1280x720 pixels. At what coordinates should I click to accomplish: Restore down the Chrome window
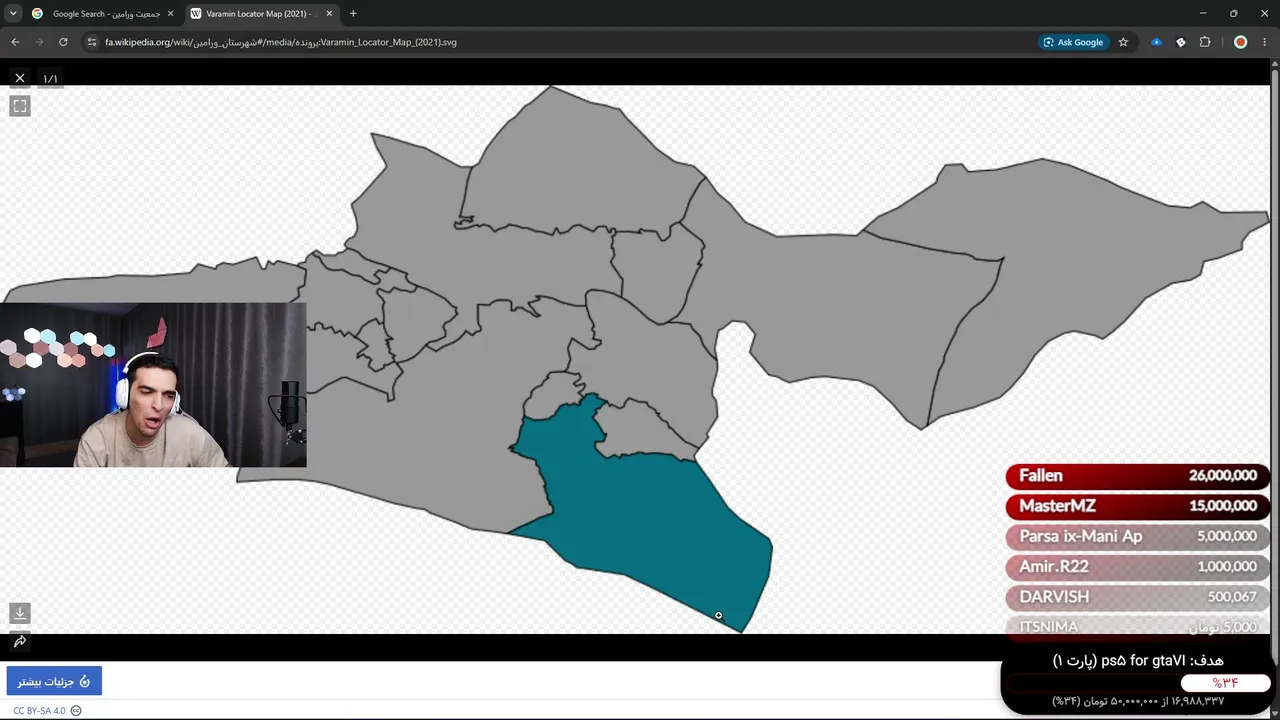[1234, 14]
